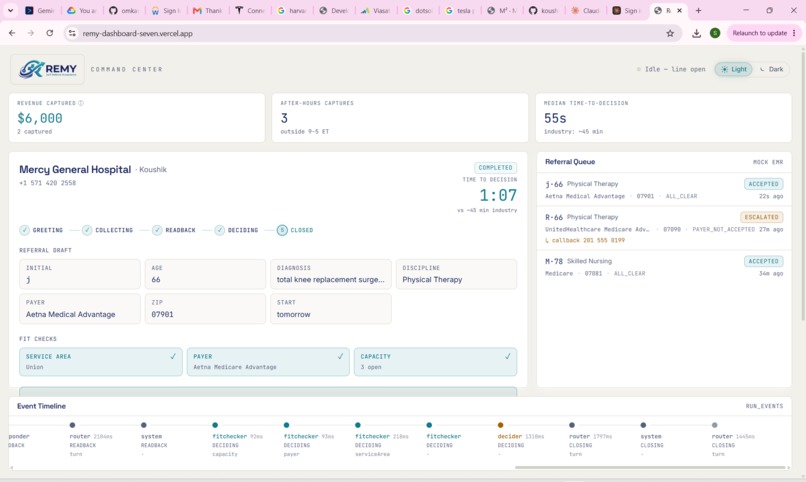The image size is (806, 482).
Task: Open R-66 escalated referral
Action: (664, 228)
